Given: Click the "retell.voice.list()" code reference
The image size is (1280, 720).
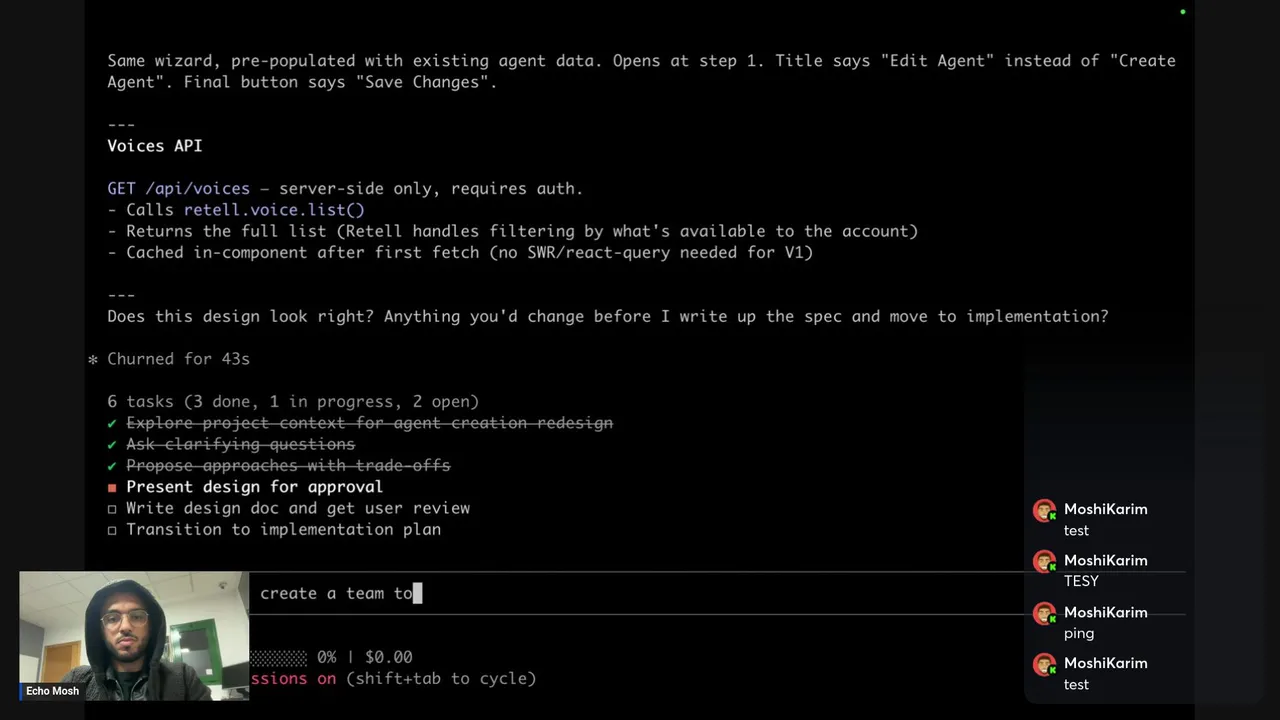Looking at the screenshot, I should [274, 210].
